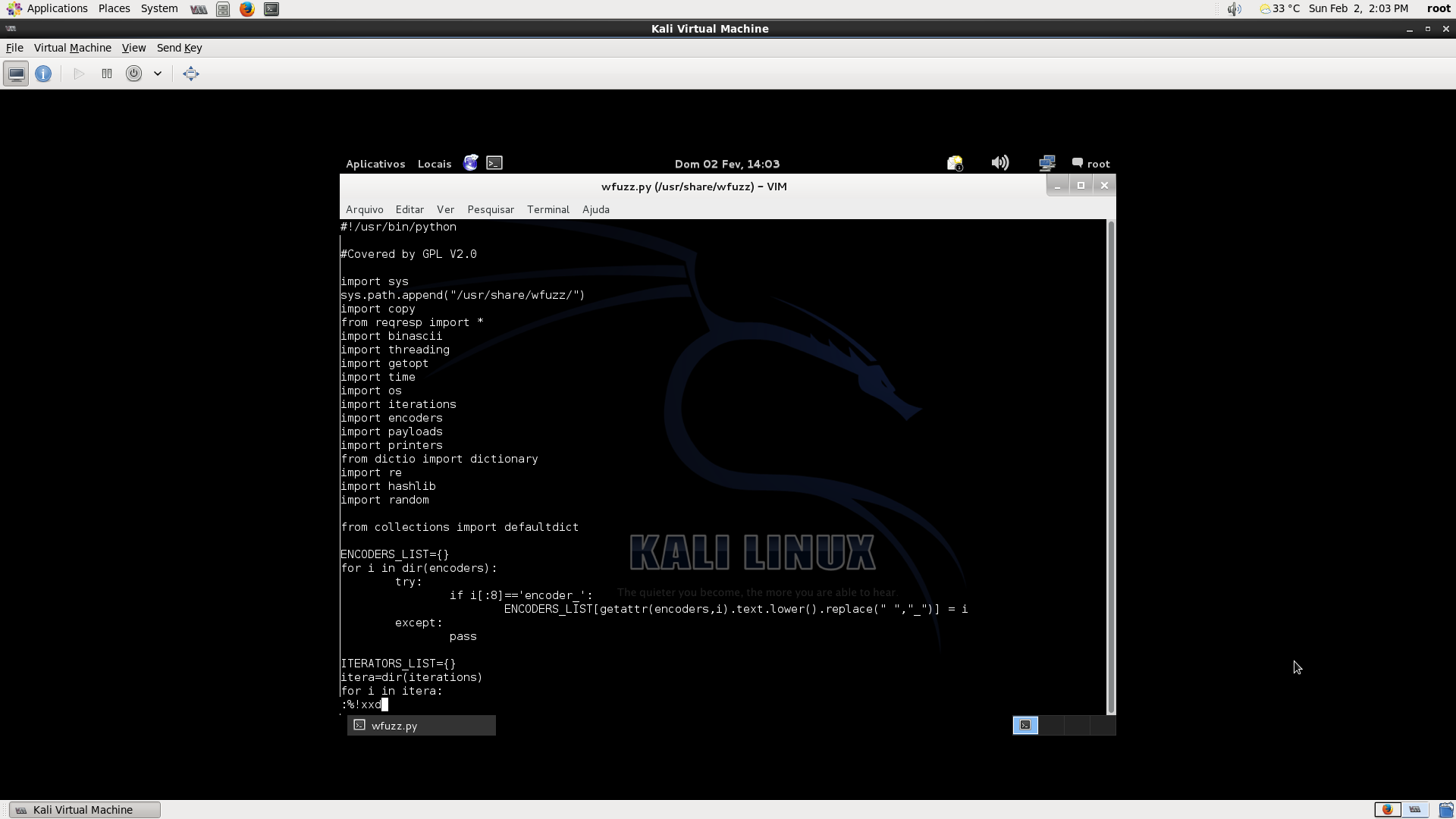1456x819 pixels.
Task: Open the File menu of virtual machine viewer
Action: pos(14,48)
